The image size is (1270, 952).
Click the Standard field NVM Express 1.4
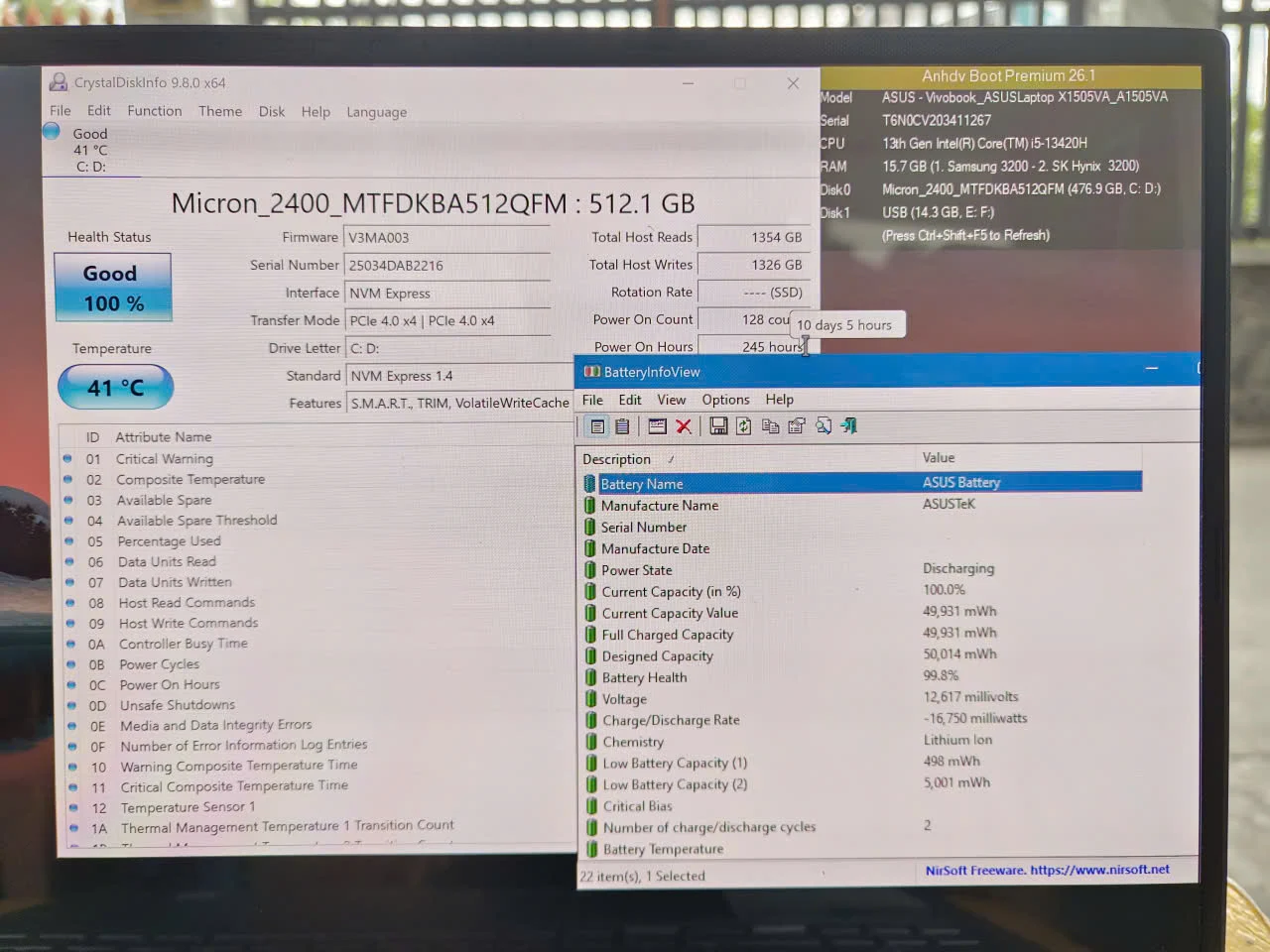(458, 376)
